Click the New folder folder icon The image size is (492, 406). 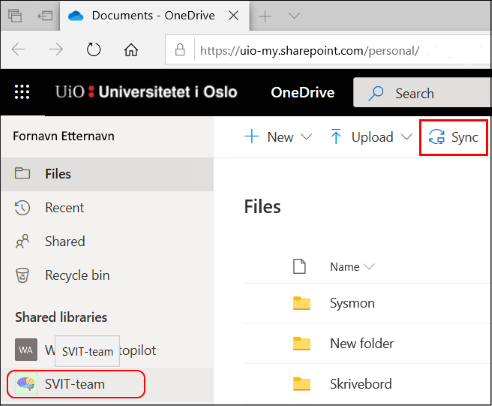pos(301,343)
